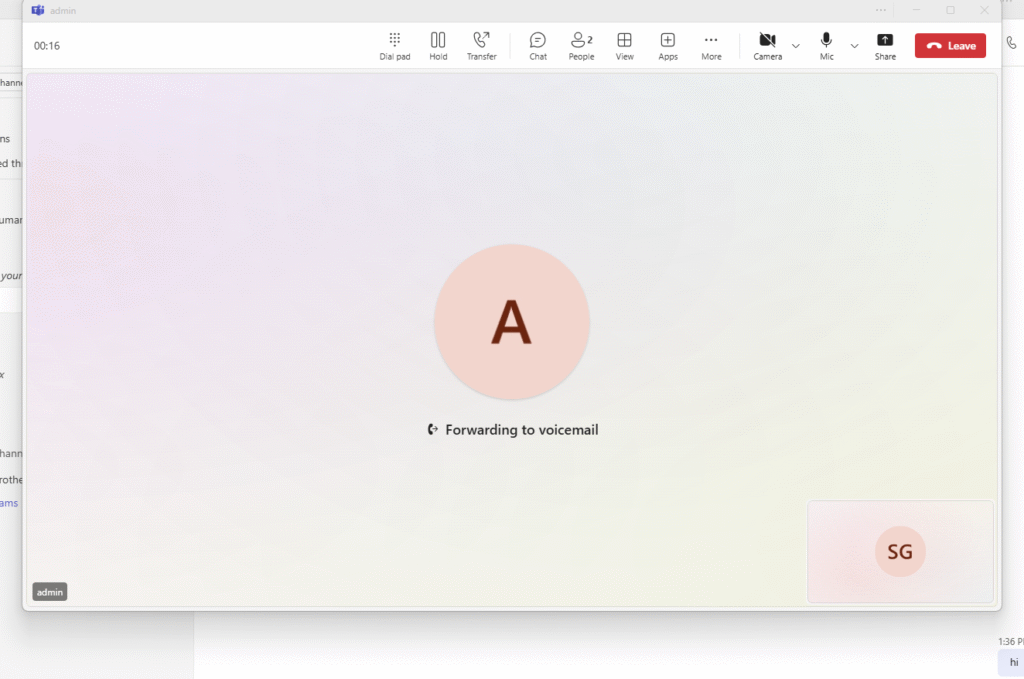Screen dimensions: 1024x679
Task: Put the call on Hold
Action: 438,45
